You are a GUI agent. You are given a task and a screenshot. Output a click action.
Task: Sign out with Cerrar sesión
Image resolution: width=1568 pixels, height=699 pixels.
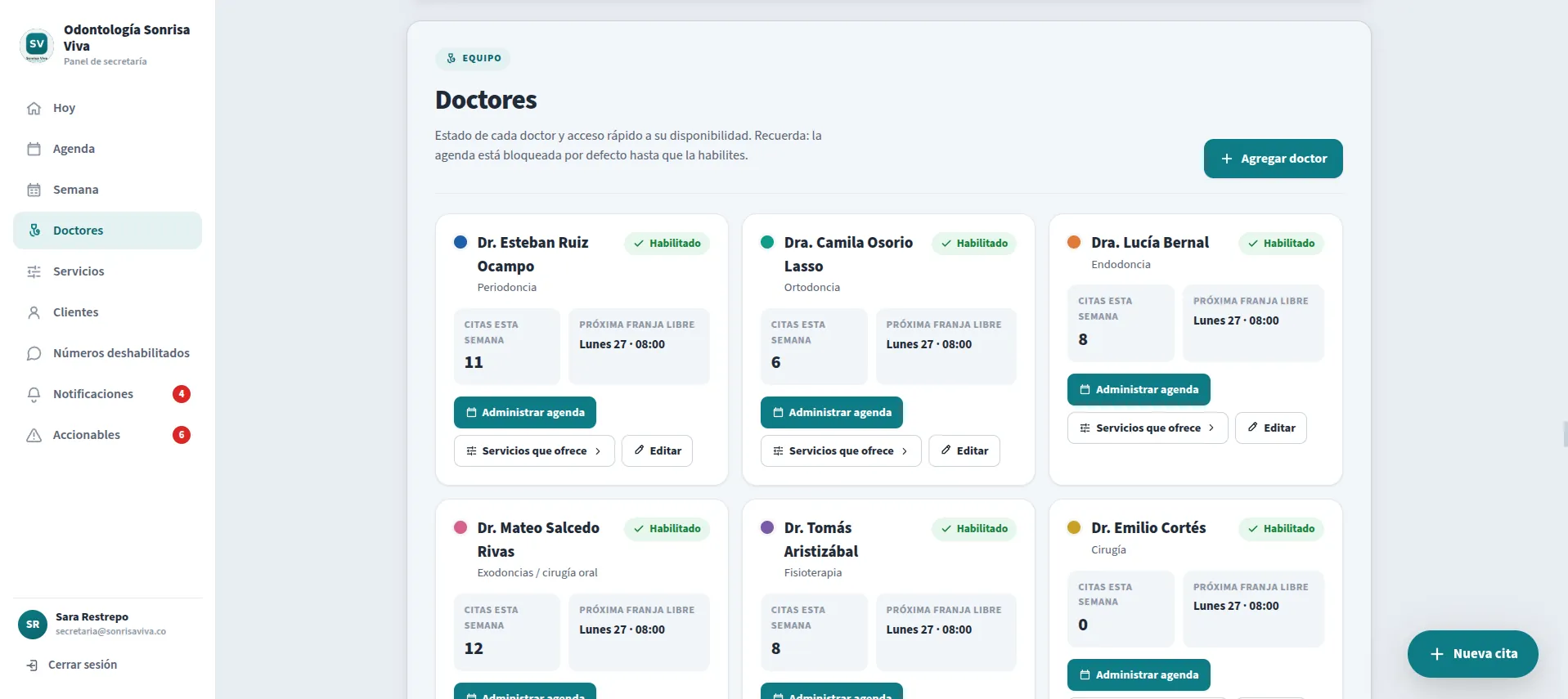(x=72, y=665)
